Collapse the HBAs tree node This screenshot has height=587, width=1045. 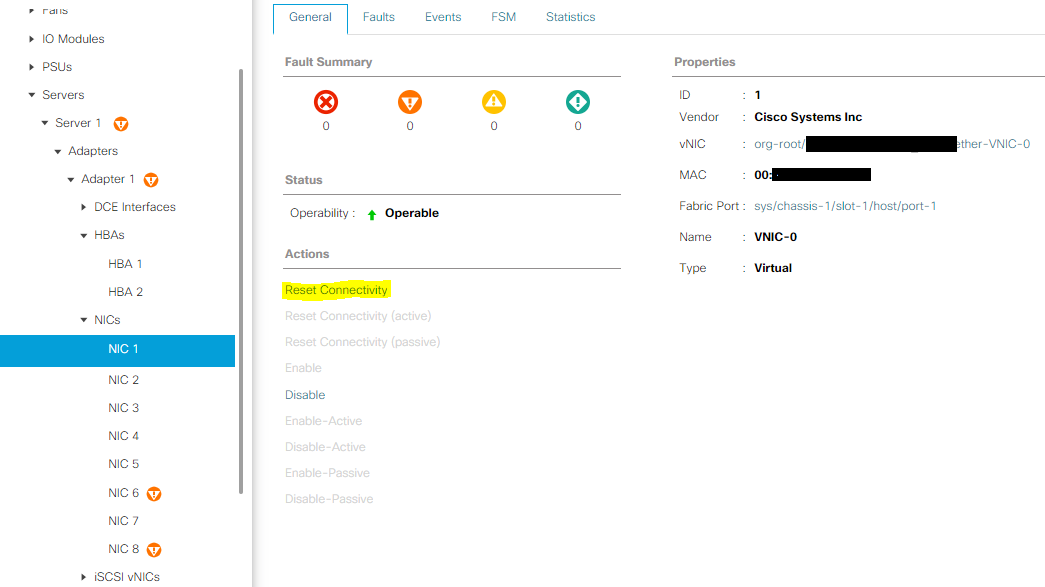(x=84, y=235)
